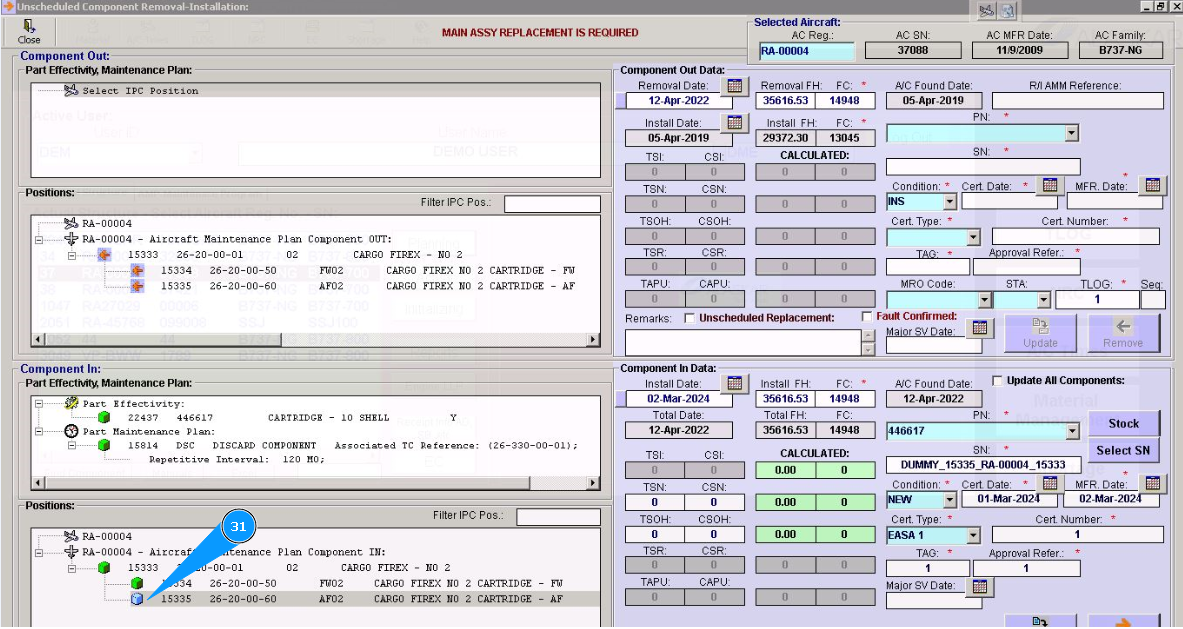Image resolution: width=1183 pixels, height=629 pixels.
Task: Click the Stock button
Action: point(1123,423)
